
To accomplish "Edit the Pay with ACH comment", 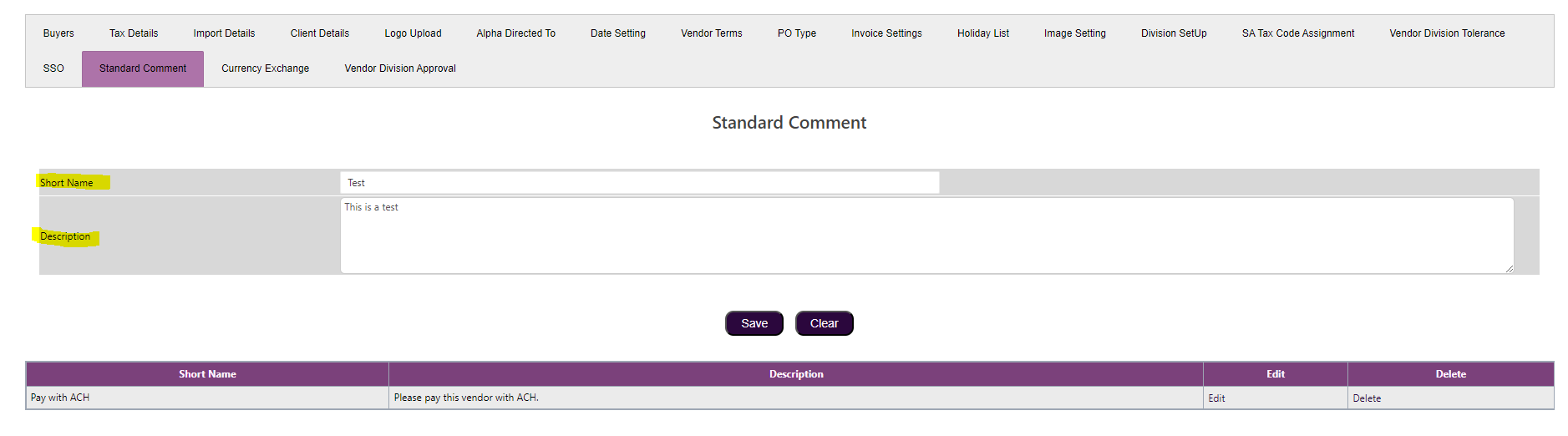I will pyautogui.click(x=1216, y=398).
